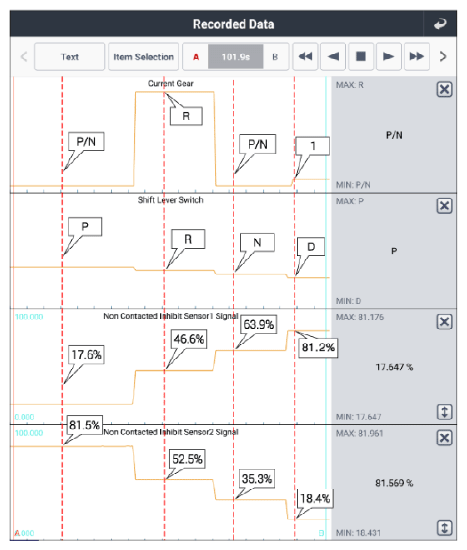Click the fast rewind playback button
Image resolution: width=467 pixels, height=550 pixels.
tap(305, 56)
